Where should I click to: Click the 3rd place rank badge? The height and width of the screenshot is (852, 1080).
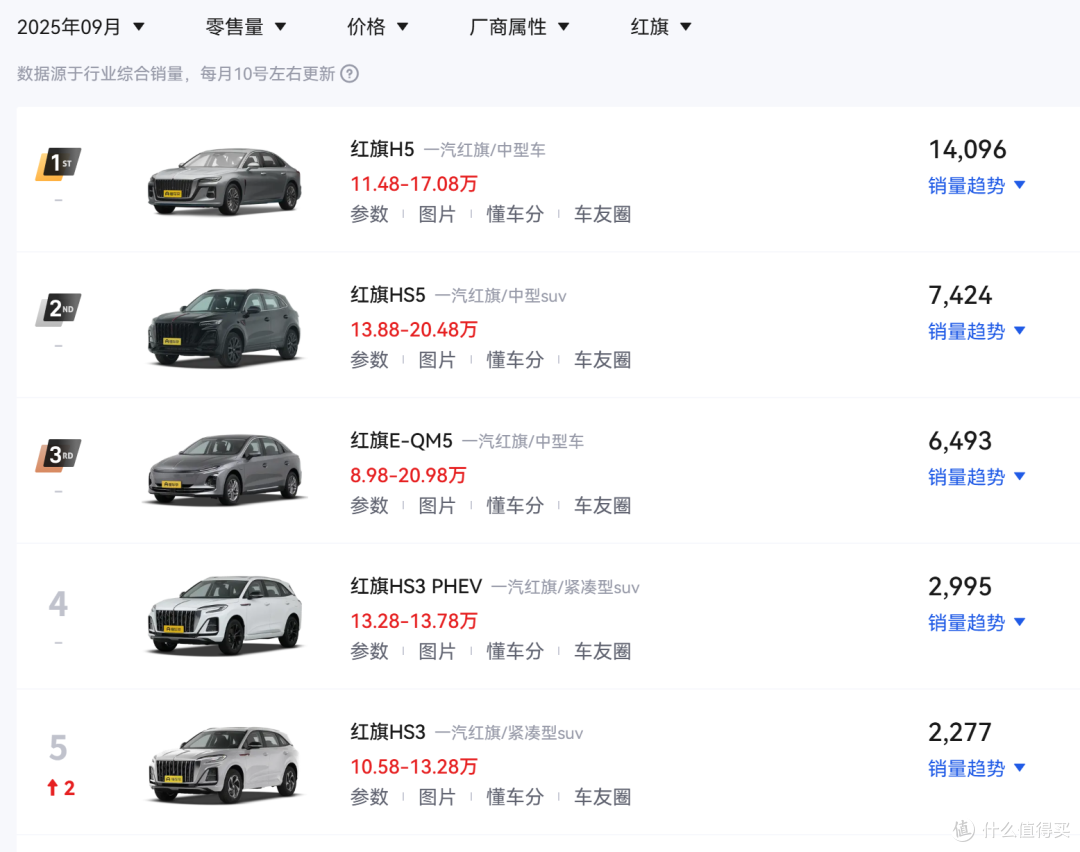tap(59, 455)
